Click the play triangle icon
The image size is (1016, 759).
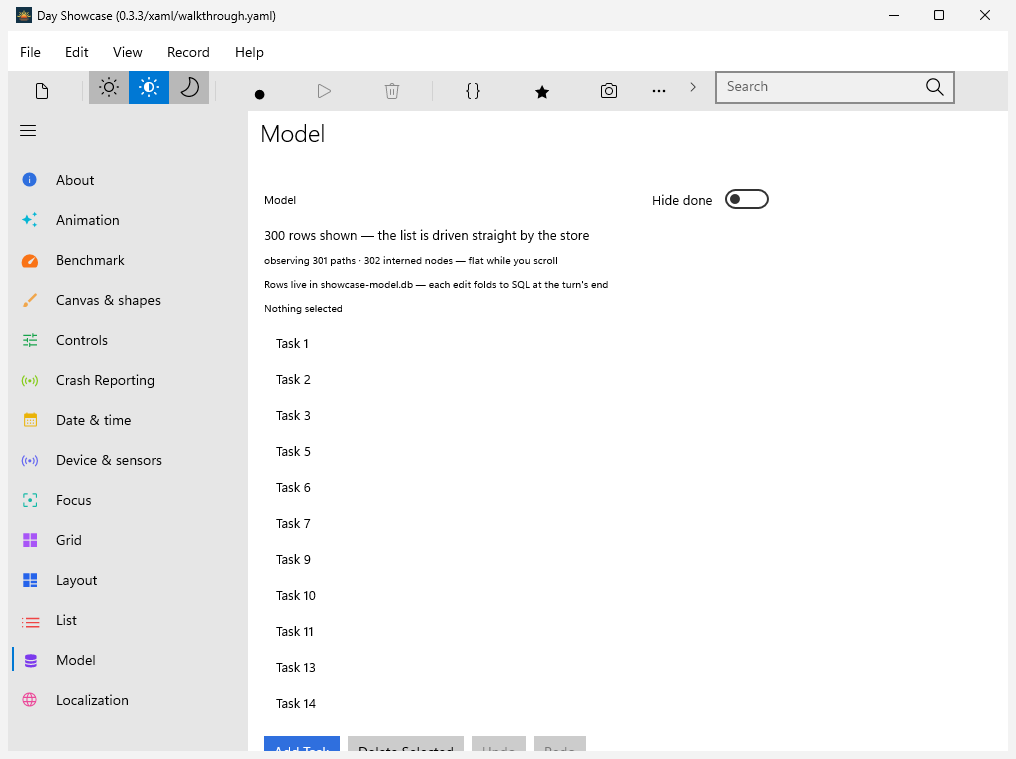point(325,91)
